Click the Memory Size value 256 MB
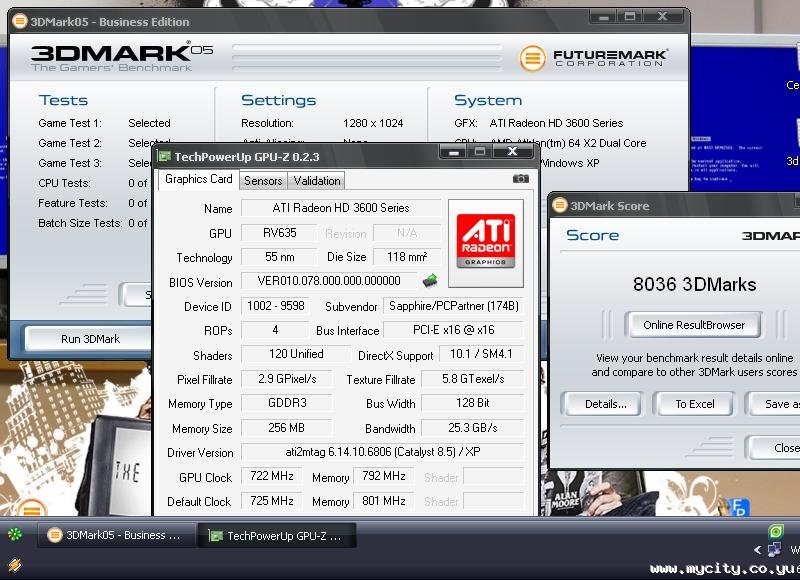Viewport: 800px width, 580px height. [287, 427]
